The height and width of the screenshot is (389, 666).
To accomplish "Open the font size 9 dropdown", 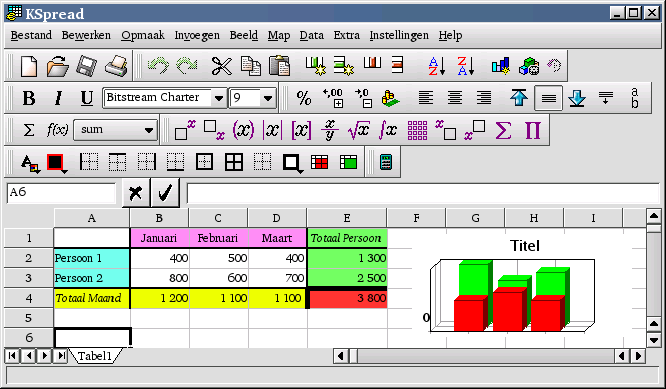I will (268, 98).
